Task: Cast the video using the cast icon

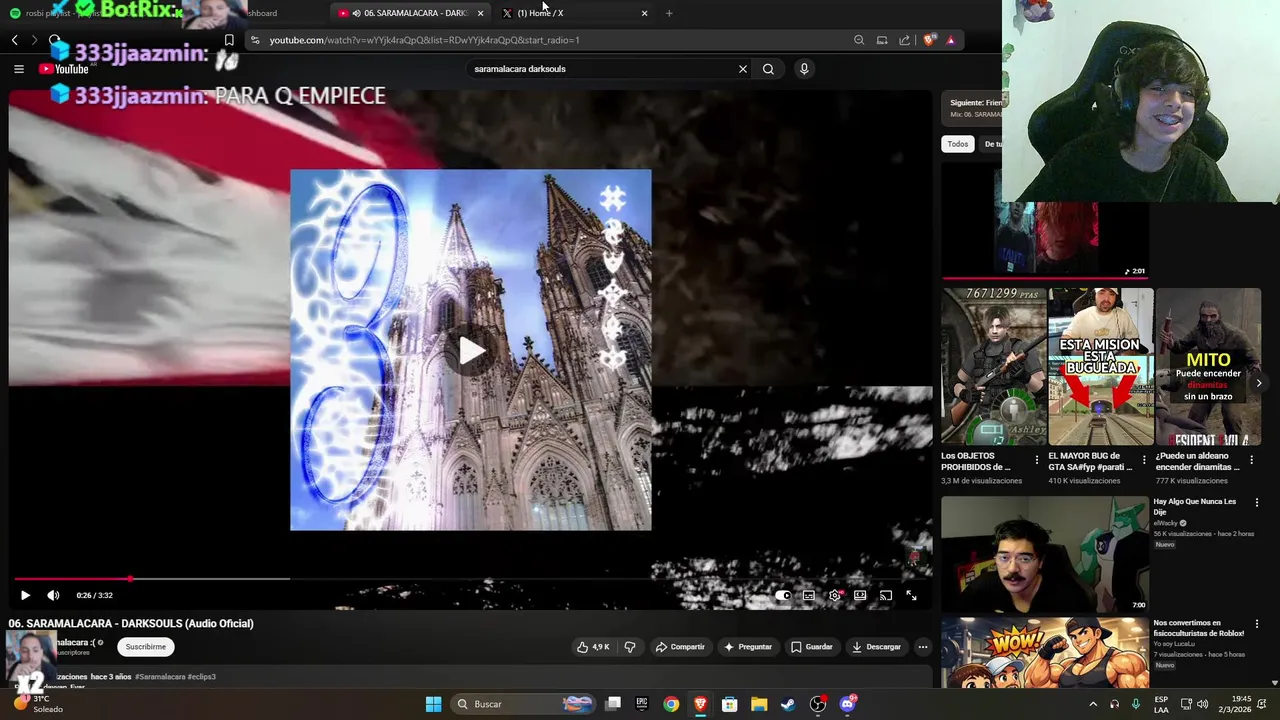Action: click(886, 595)
